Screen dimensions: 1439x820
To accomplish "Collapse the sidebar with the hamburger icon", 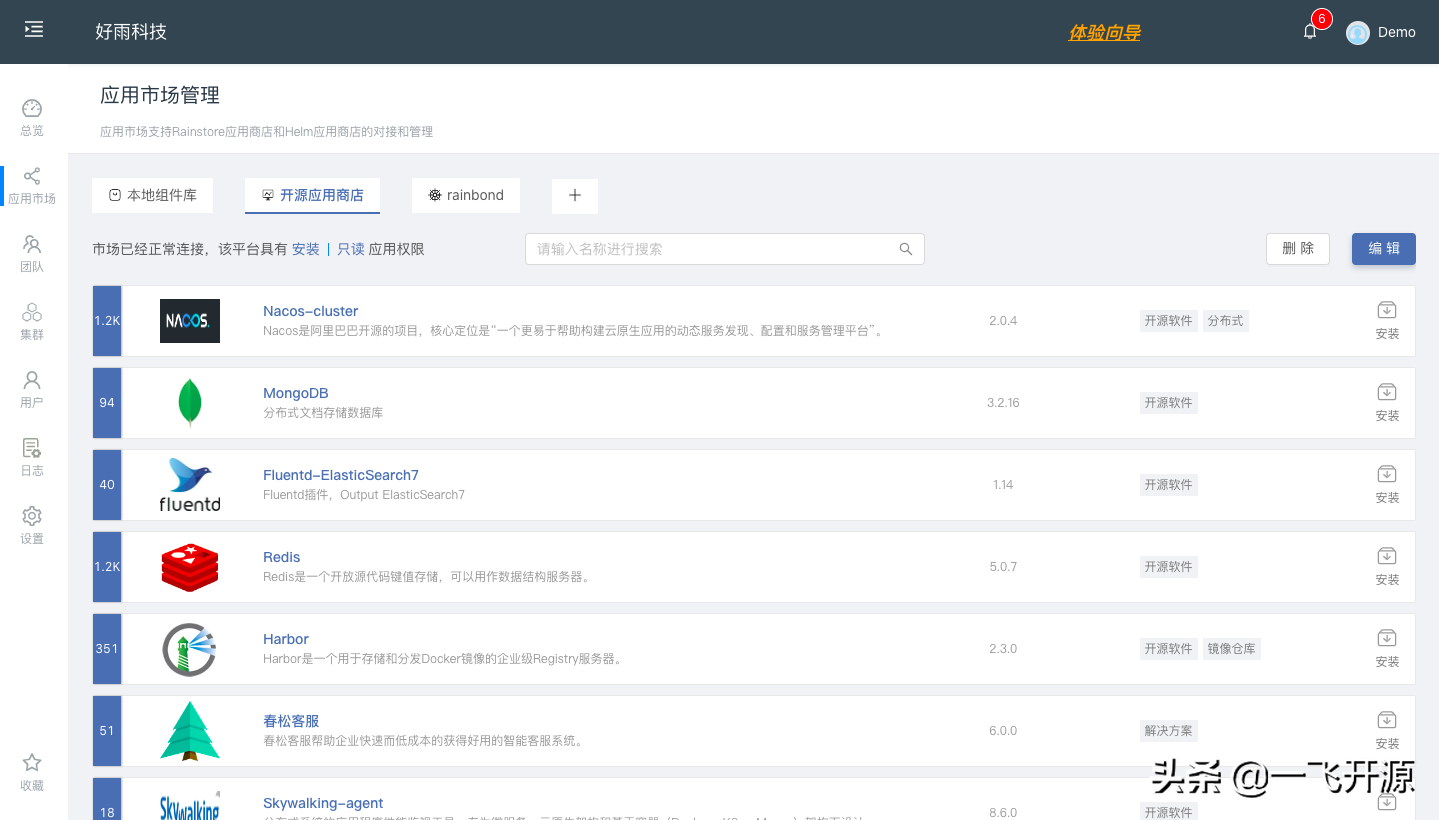I will point(33,30).
